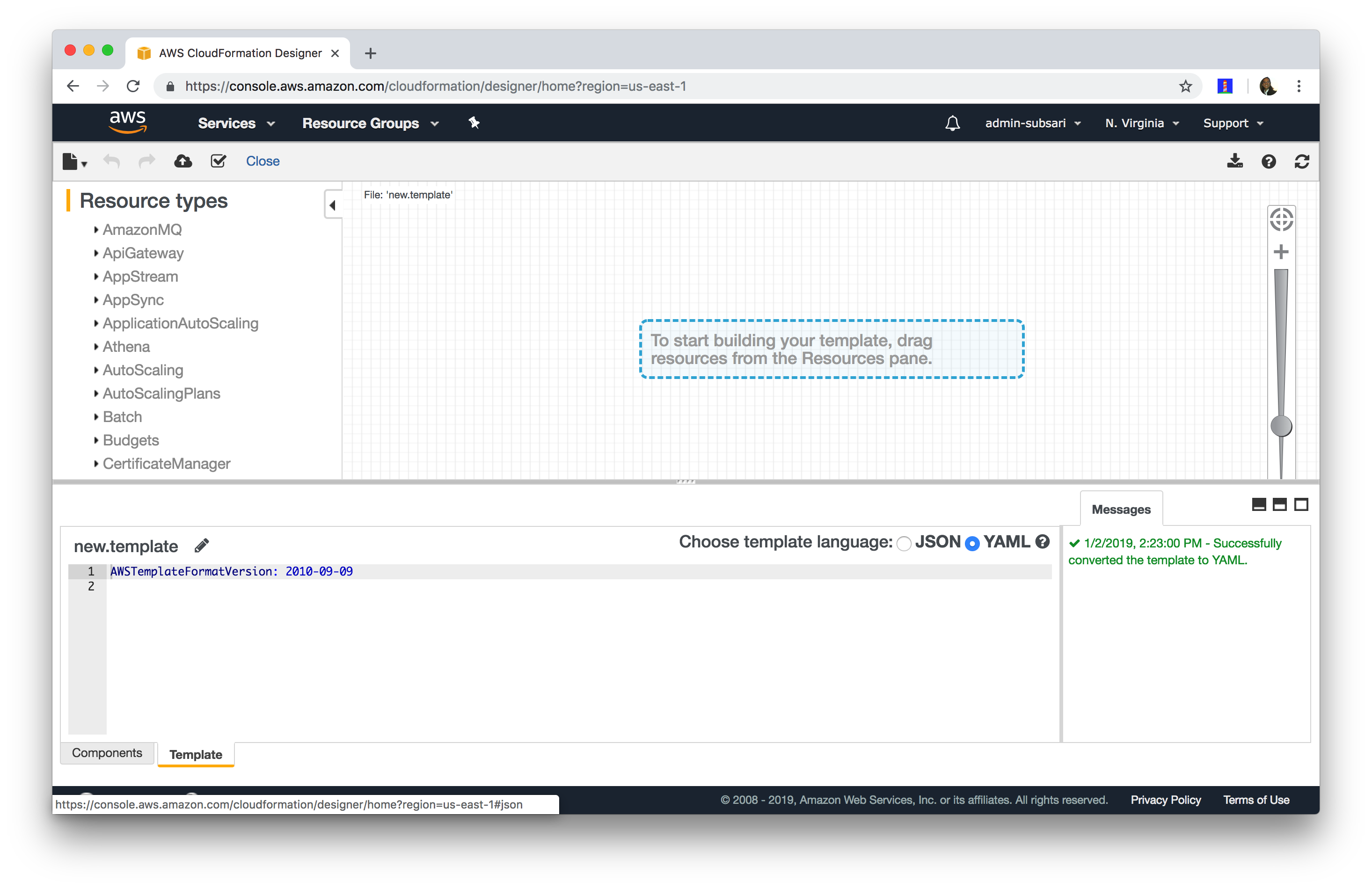
Task: Click the zoom in plus icon
Action: tap(1281, 252)
